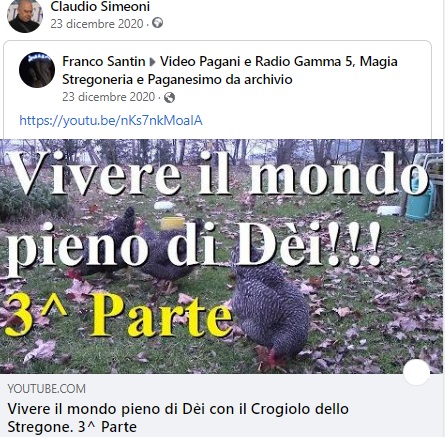Open the shared post's 23 dicembre 2020 date

(108, 97)
